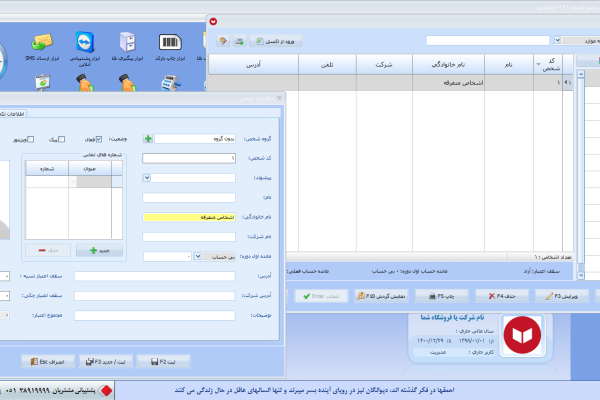Click the نام شرکت یا فروشگاه شما heading
600x400 pixels.
452,318
